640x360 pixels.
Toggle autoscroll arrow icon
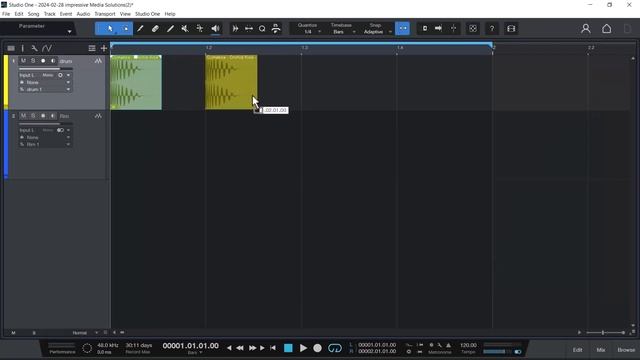tap(438, 28)
